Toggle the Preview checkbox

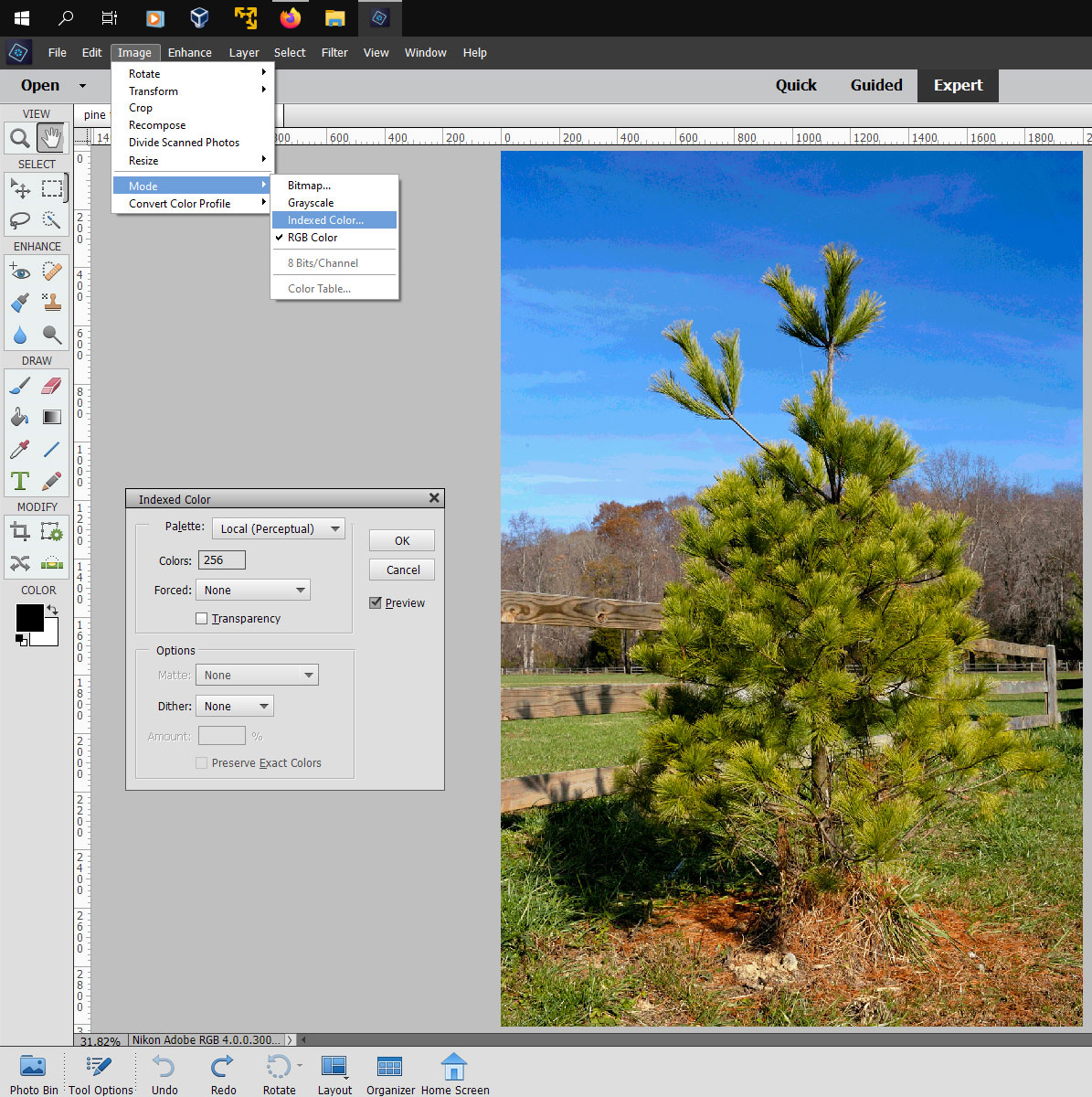[x=376, y=602]
